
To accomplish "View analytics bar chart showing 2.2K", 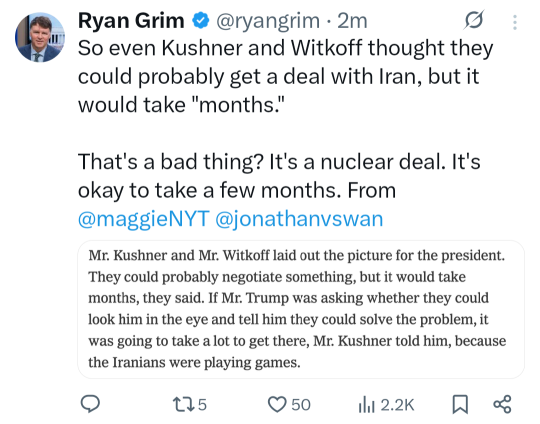I will click(367, 404).
